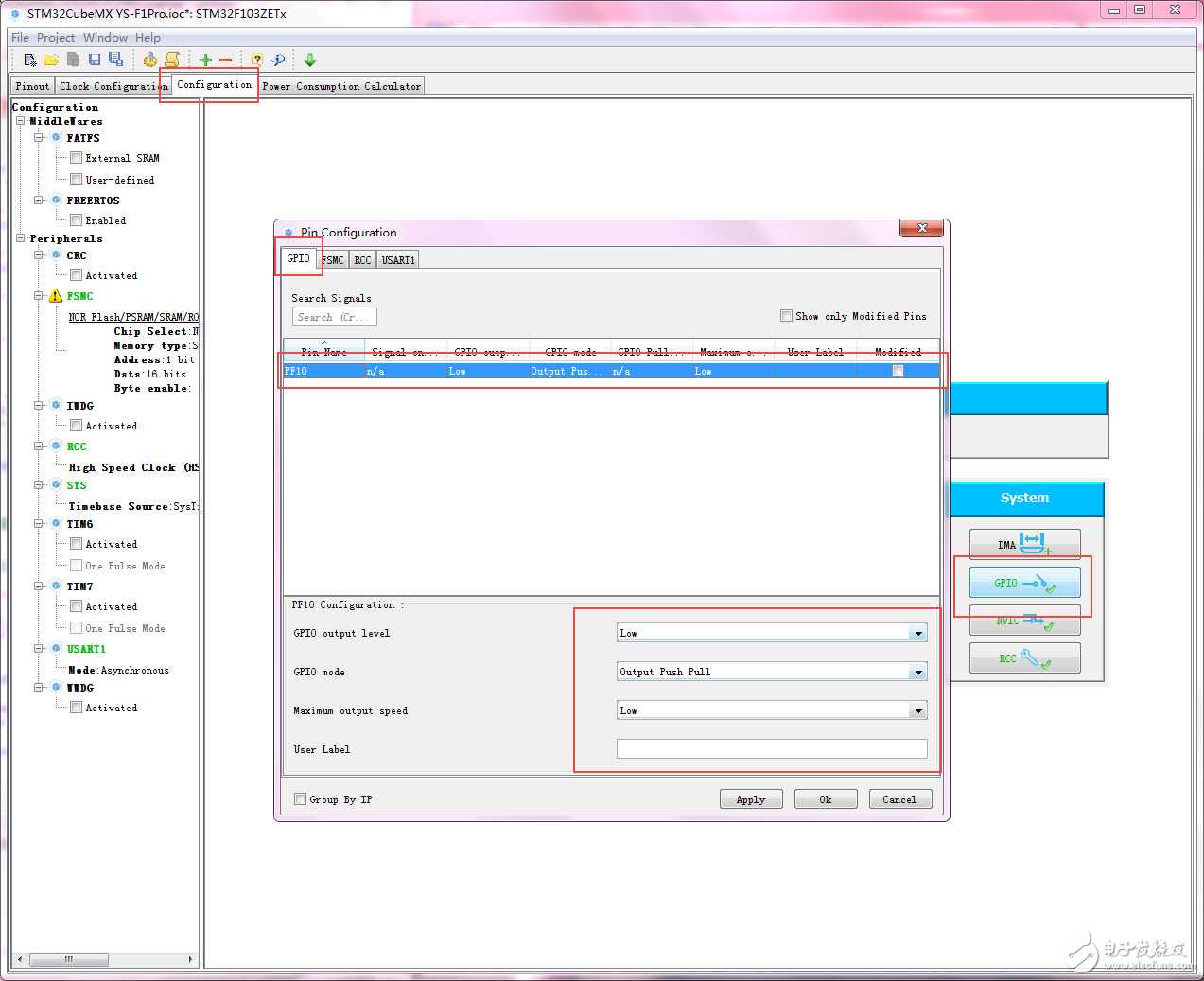
Task: Check the Group By IP option
Action: pyautogui.click(x=301, y=799)
